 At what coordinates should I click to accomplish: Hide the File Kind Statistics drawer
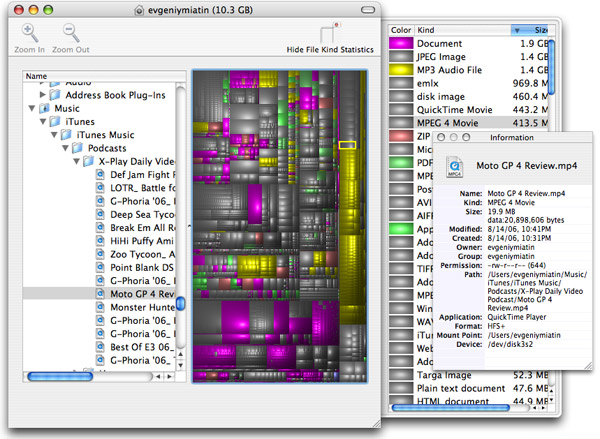[x=328, y=34]
